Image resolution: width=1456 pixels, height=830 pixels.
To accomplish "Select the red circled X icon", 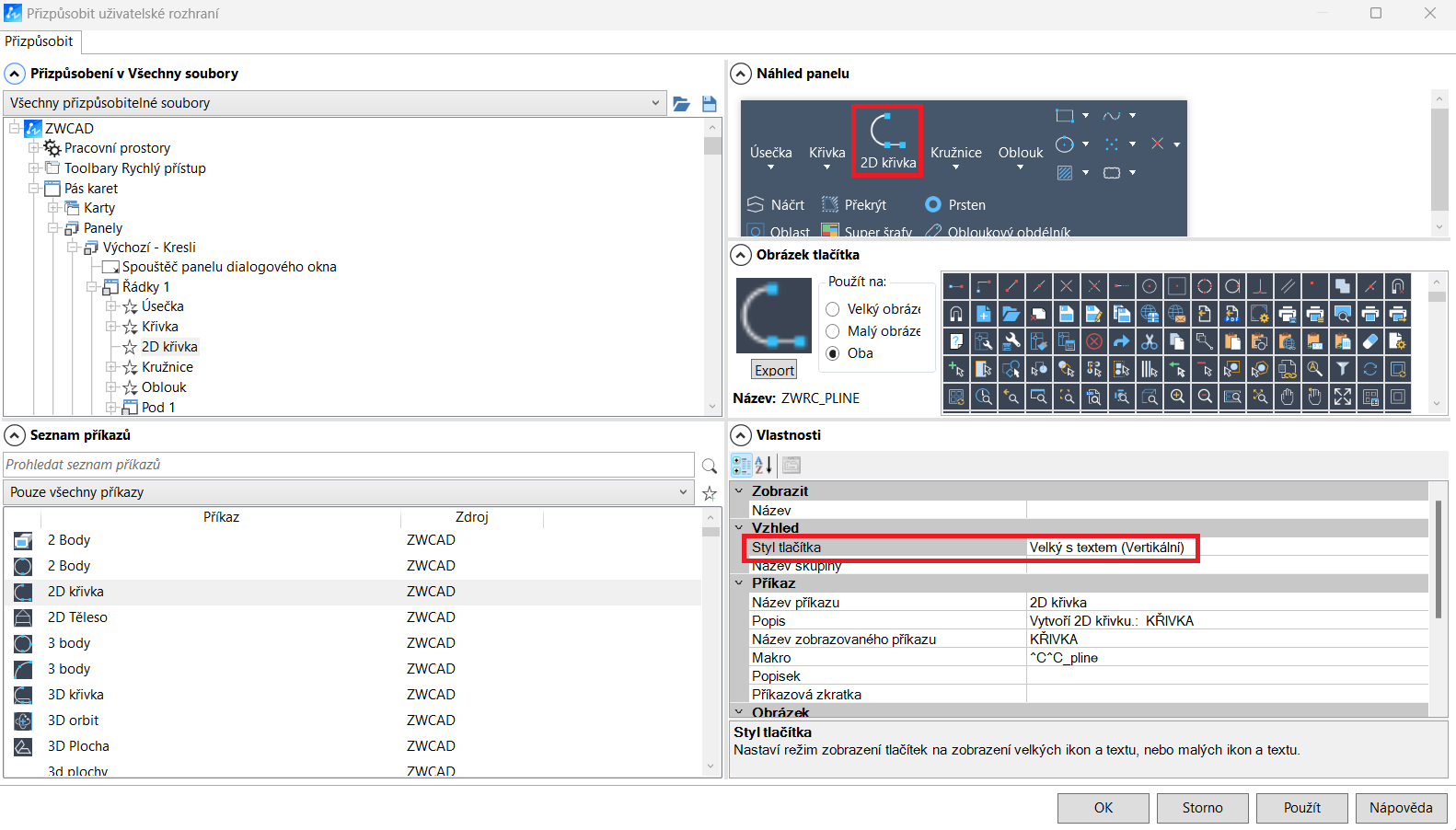I will [1093, 341].
